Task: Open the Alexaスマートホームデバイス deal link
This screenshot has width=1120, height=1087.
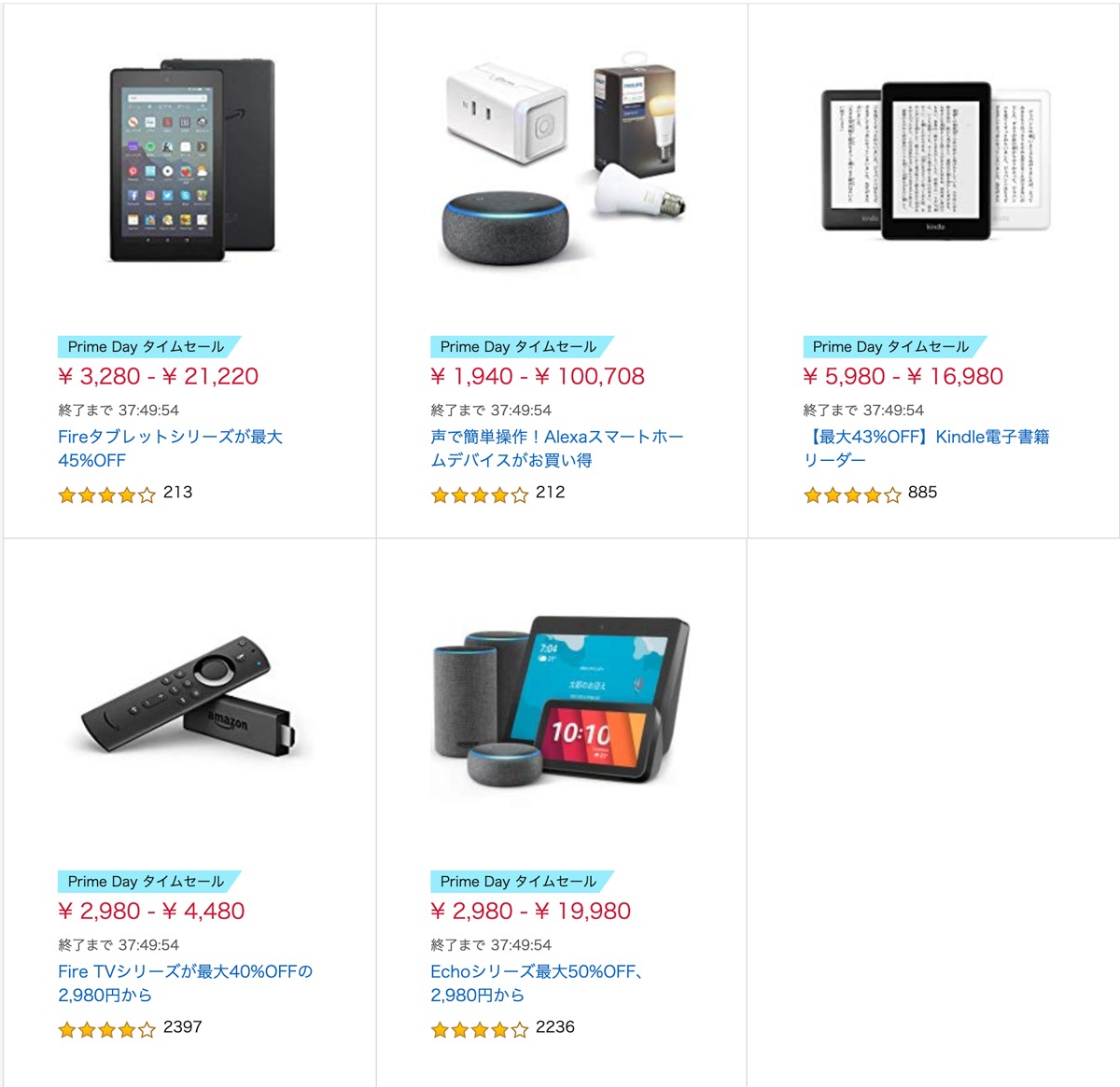Action: (557, 448)
